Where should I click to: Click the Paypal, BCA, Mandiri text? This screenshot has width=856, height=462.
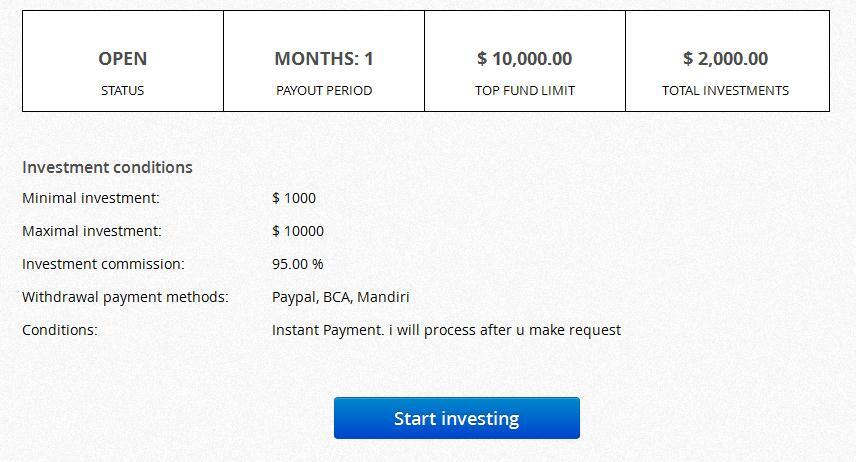(340, 297)
